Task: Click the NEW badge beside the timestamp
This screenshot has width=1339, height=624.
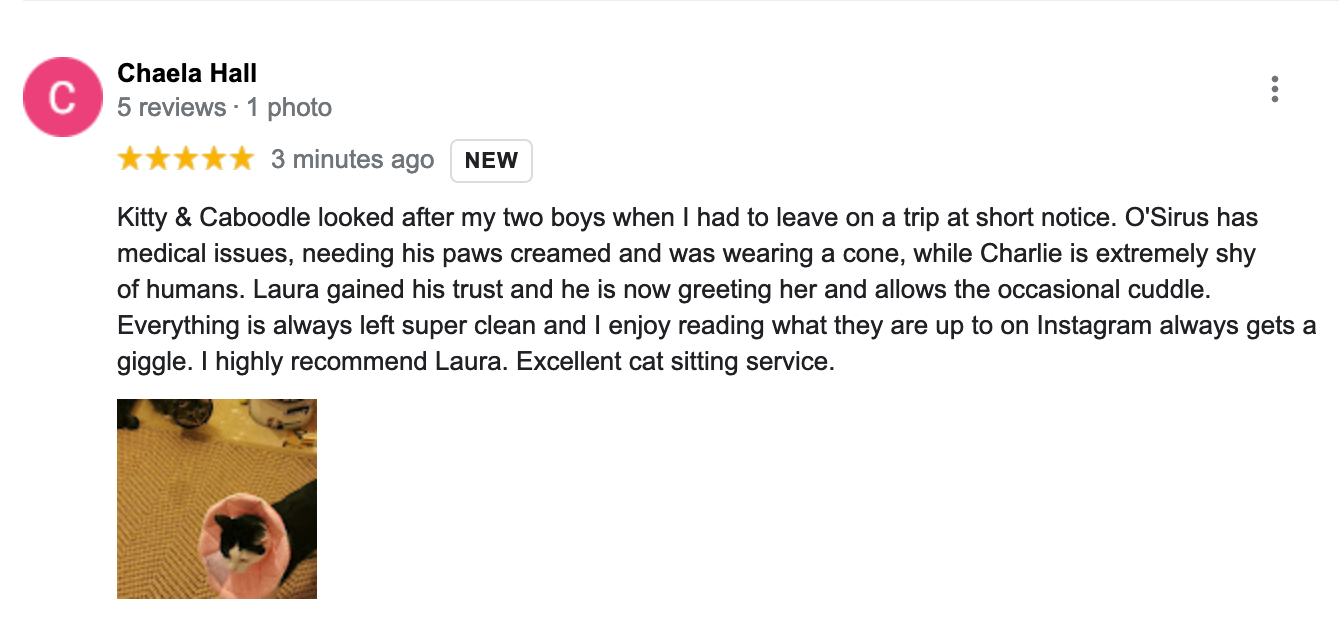Action: tap(491, 161)
